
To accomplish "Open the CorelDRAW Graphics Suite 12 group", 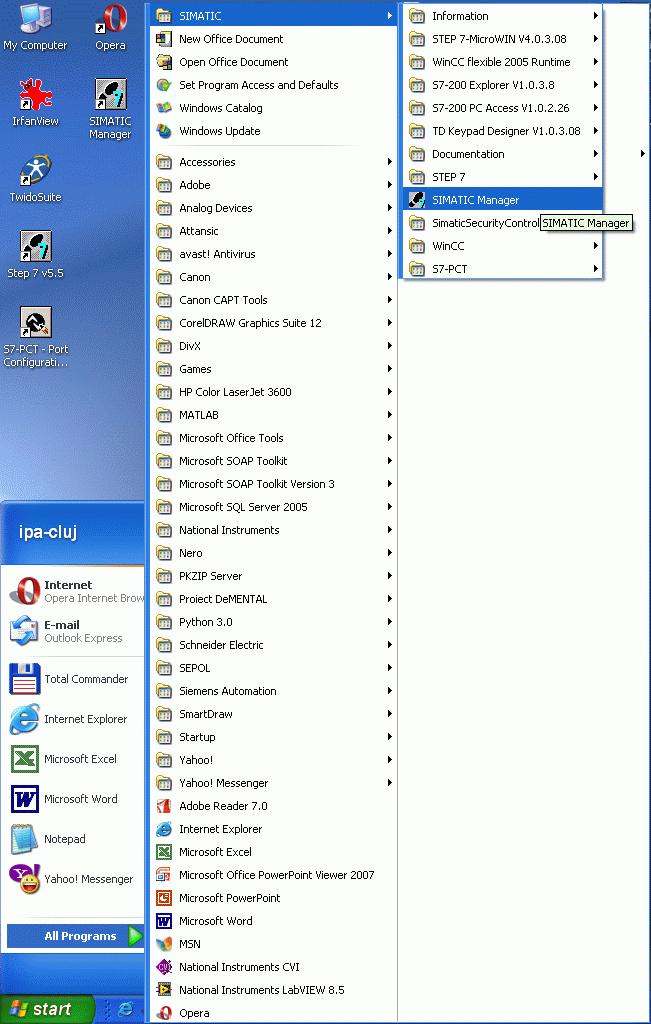I will click(x=273, y=323).
